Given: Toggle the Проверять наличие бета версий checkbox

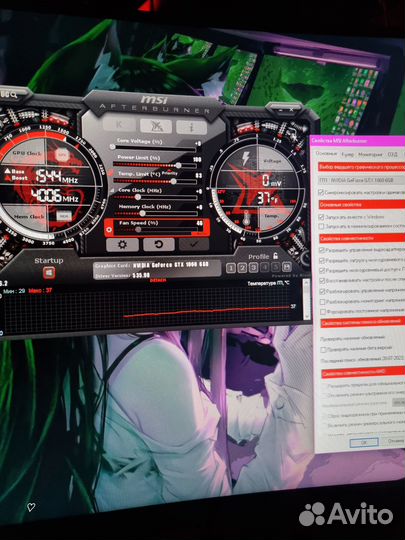Looking at the screenshot, I should [323, 350].
